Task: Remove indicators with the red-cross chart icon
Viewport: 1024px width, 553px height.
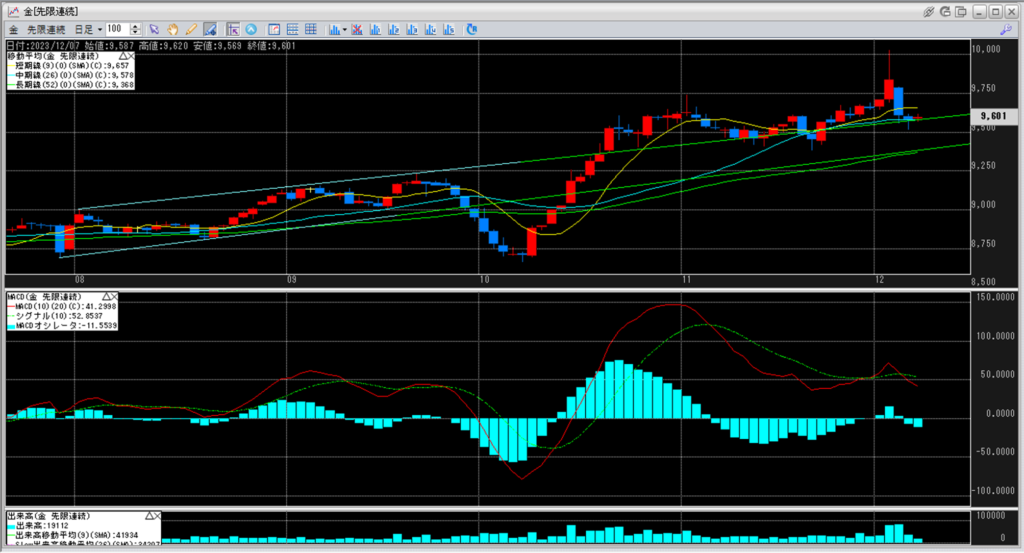Action: (357, 29)
